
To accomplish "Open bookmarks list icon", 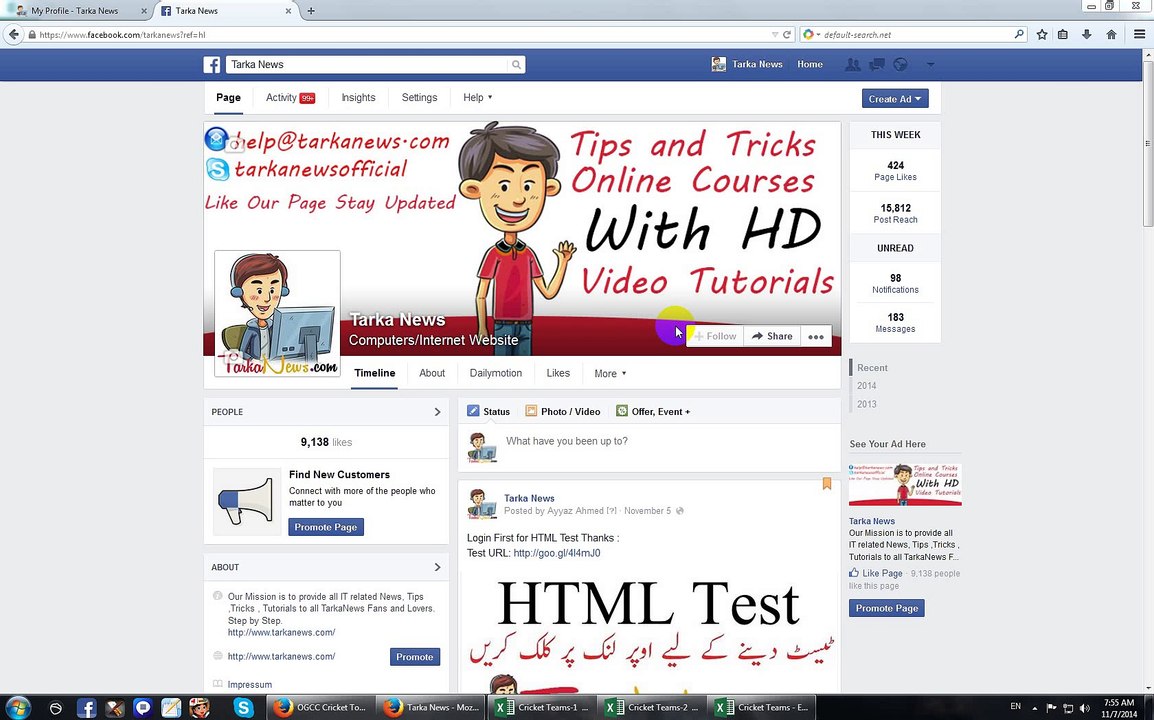I will tap(1063, 35).
